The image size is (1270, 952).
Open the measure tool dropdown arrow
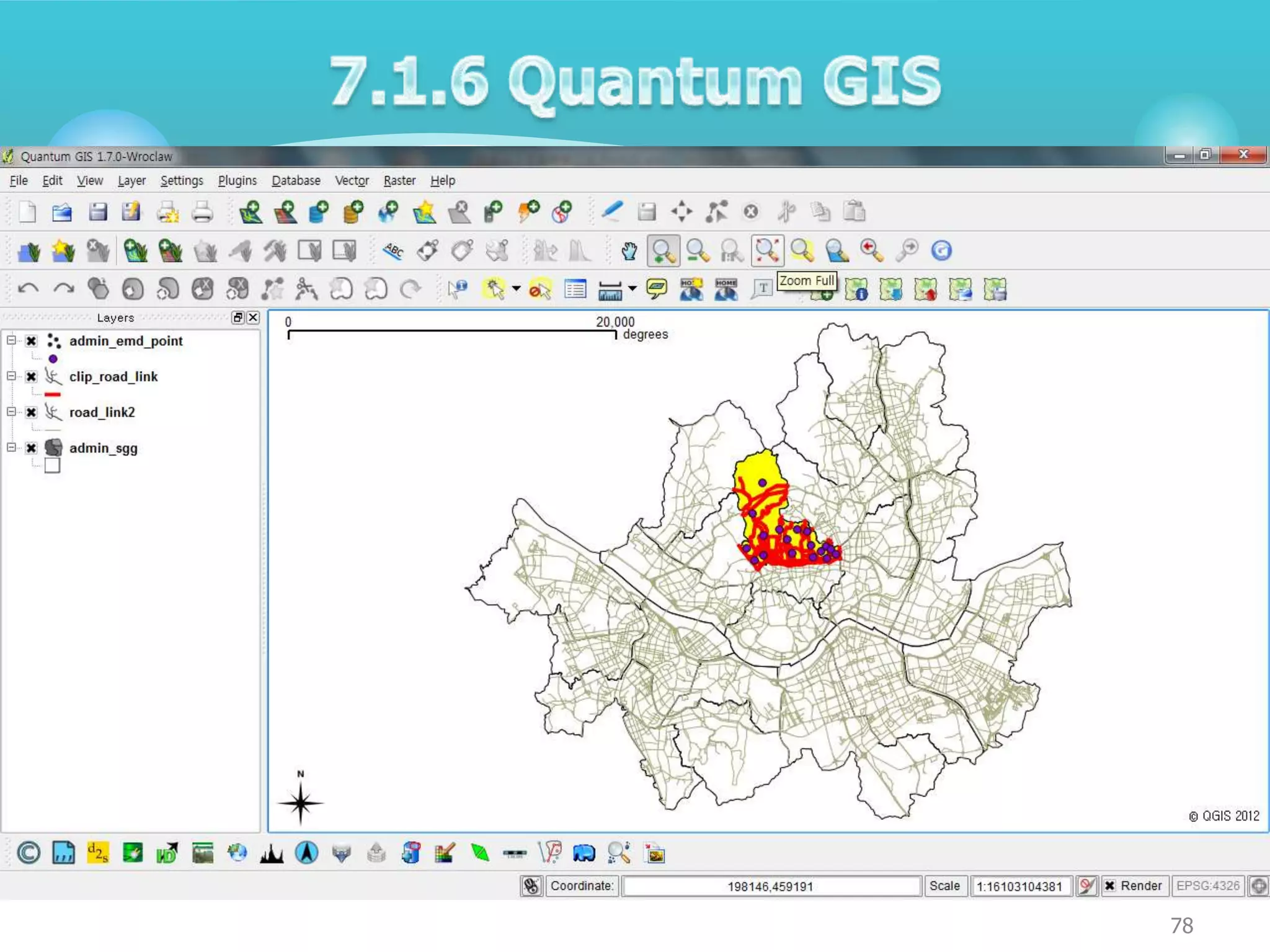tap(633, 289)
